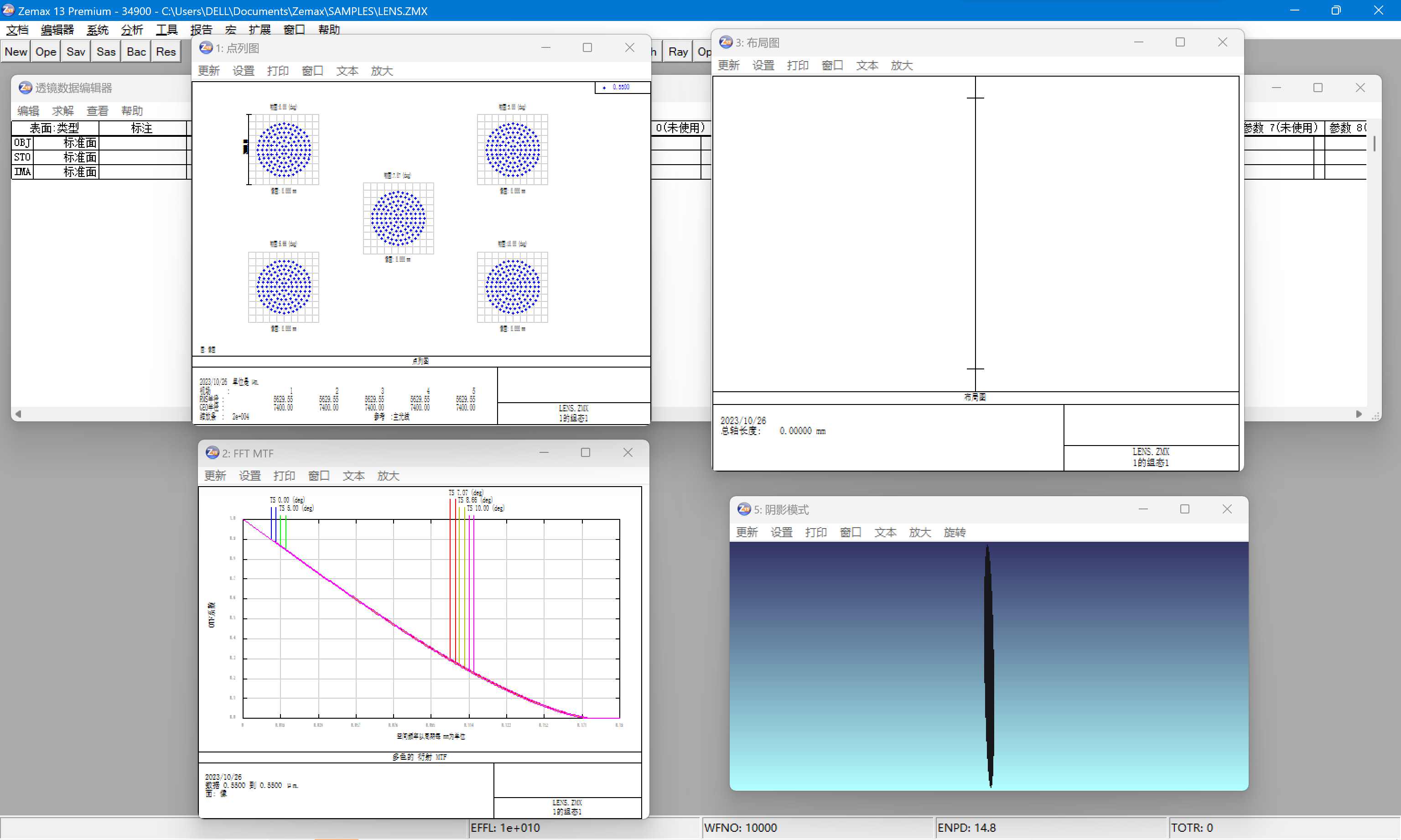Close the 阴影模式 window
The image size is (1401, 840).
(x=1227, y=509)
